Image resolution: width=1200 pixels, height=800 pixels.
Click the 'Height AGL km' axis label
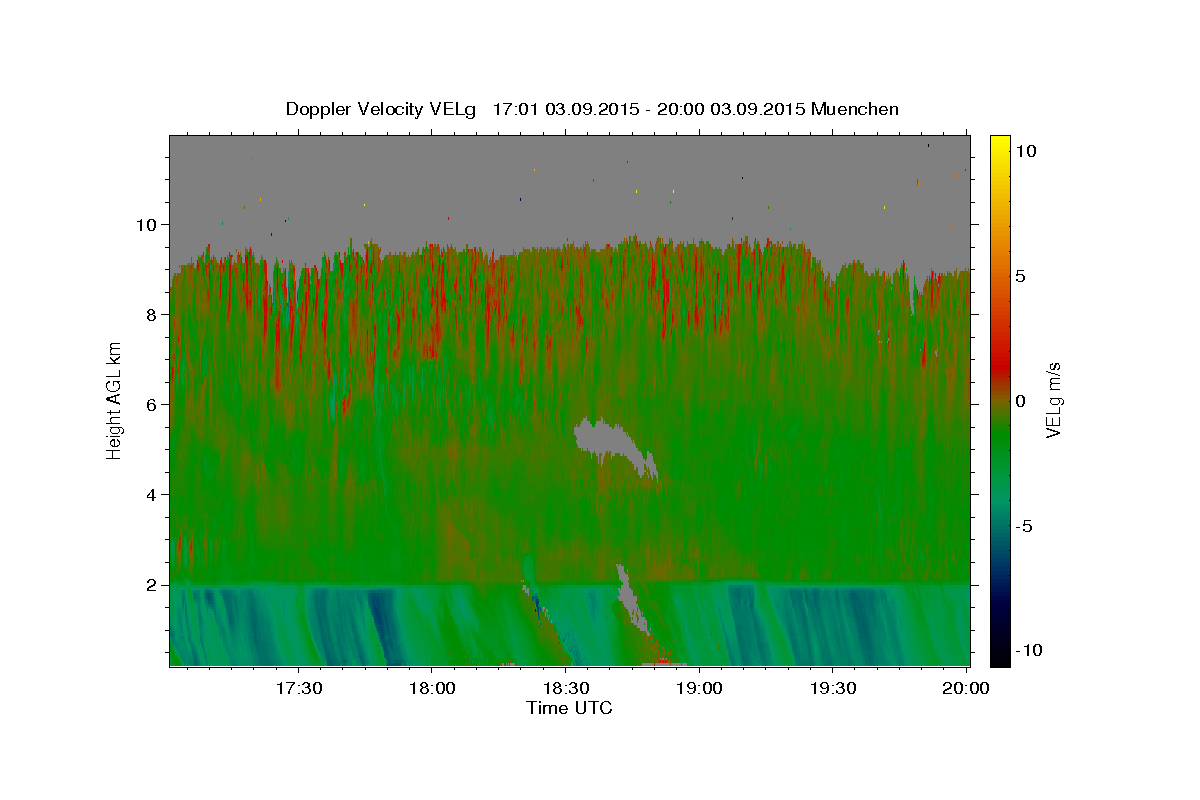pyautogui.click(x=115, y=400)
